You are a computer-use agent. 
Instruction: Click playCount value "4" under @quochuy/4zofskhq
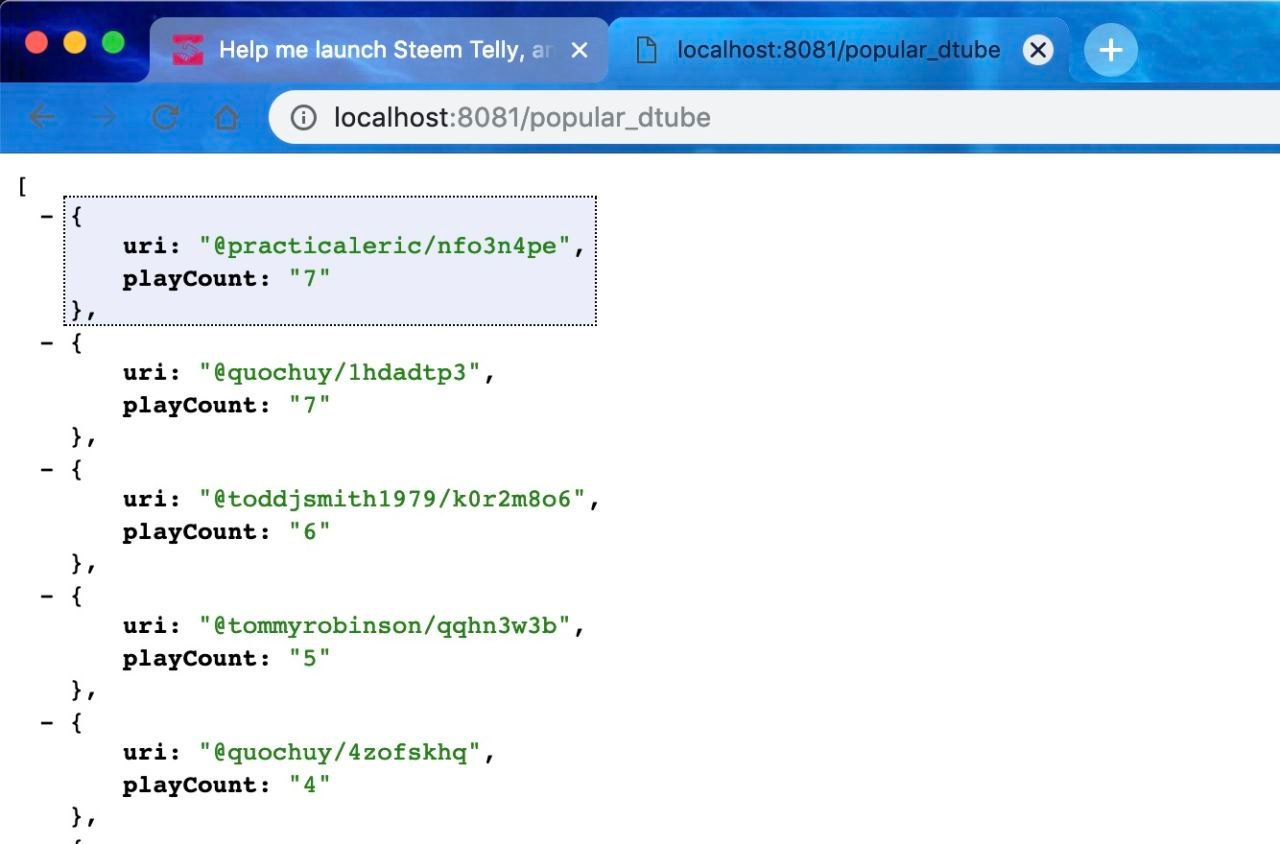click(x=310, y=785)
